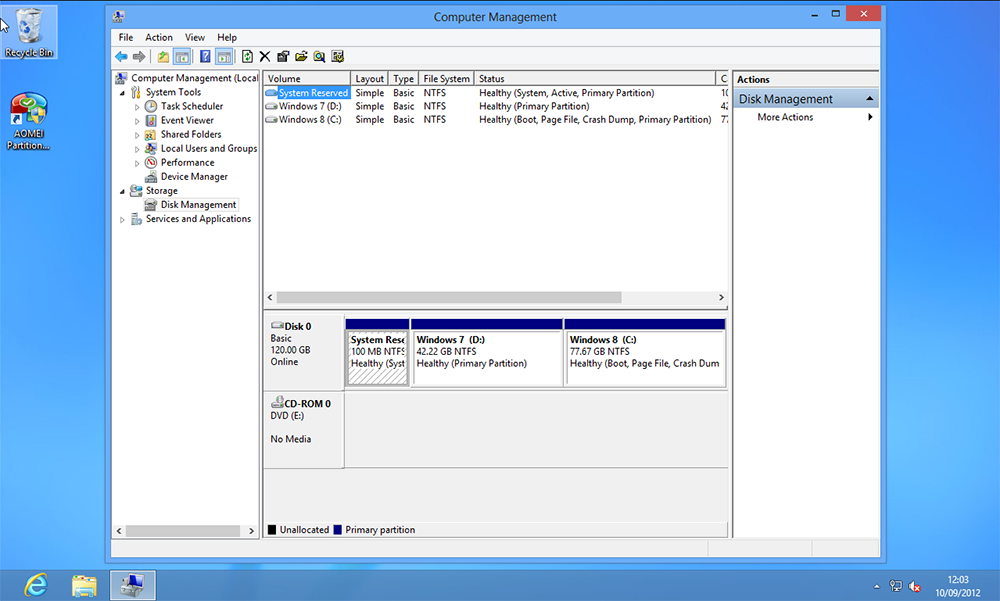Image resolution: width=1000 pixels, height=601 pixels.
Task: Click the Delete X toolbar icon
Action: 265,57
